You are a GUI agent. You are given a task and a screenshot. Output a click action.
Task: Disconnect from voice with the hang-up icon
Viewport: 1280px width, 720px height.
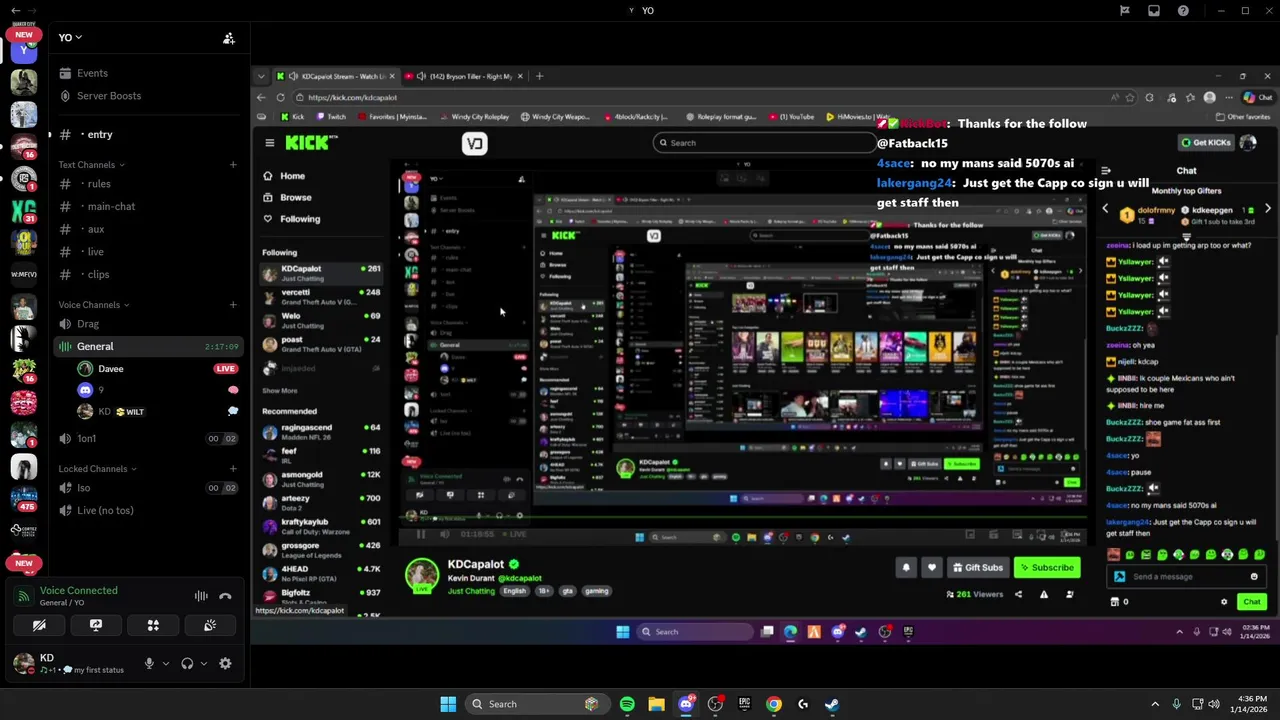pos(225,596)
